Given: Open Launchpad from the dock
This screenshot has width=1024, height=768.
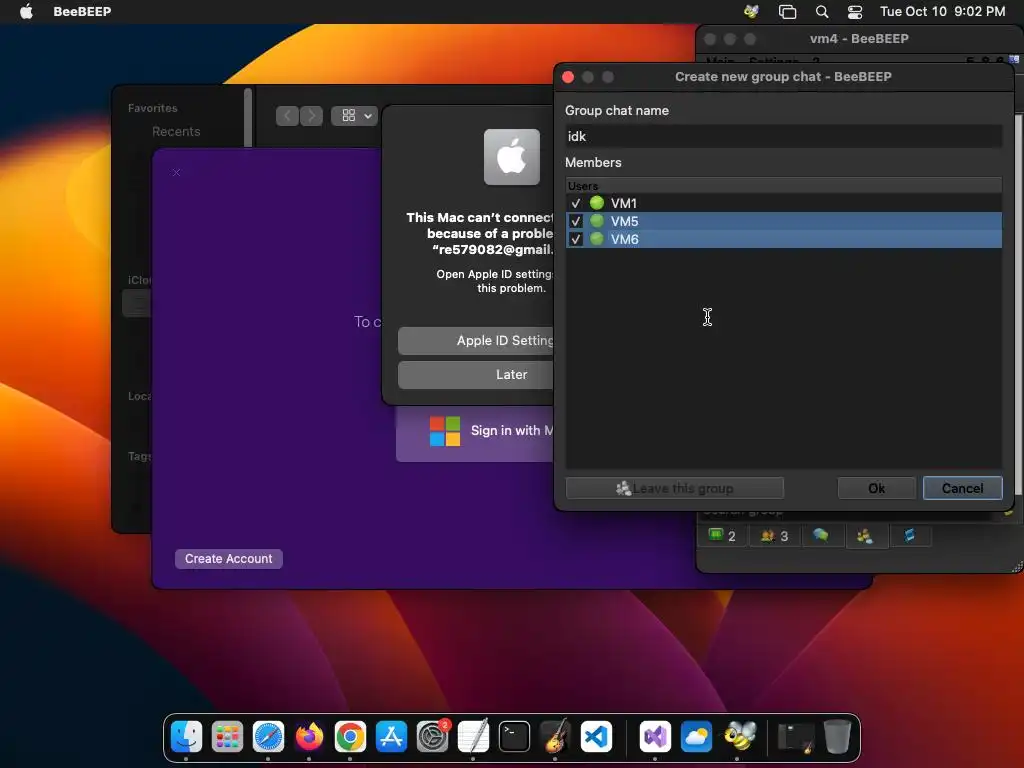Looking at the screenshot, I should 227,737.
